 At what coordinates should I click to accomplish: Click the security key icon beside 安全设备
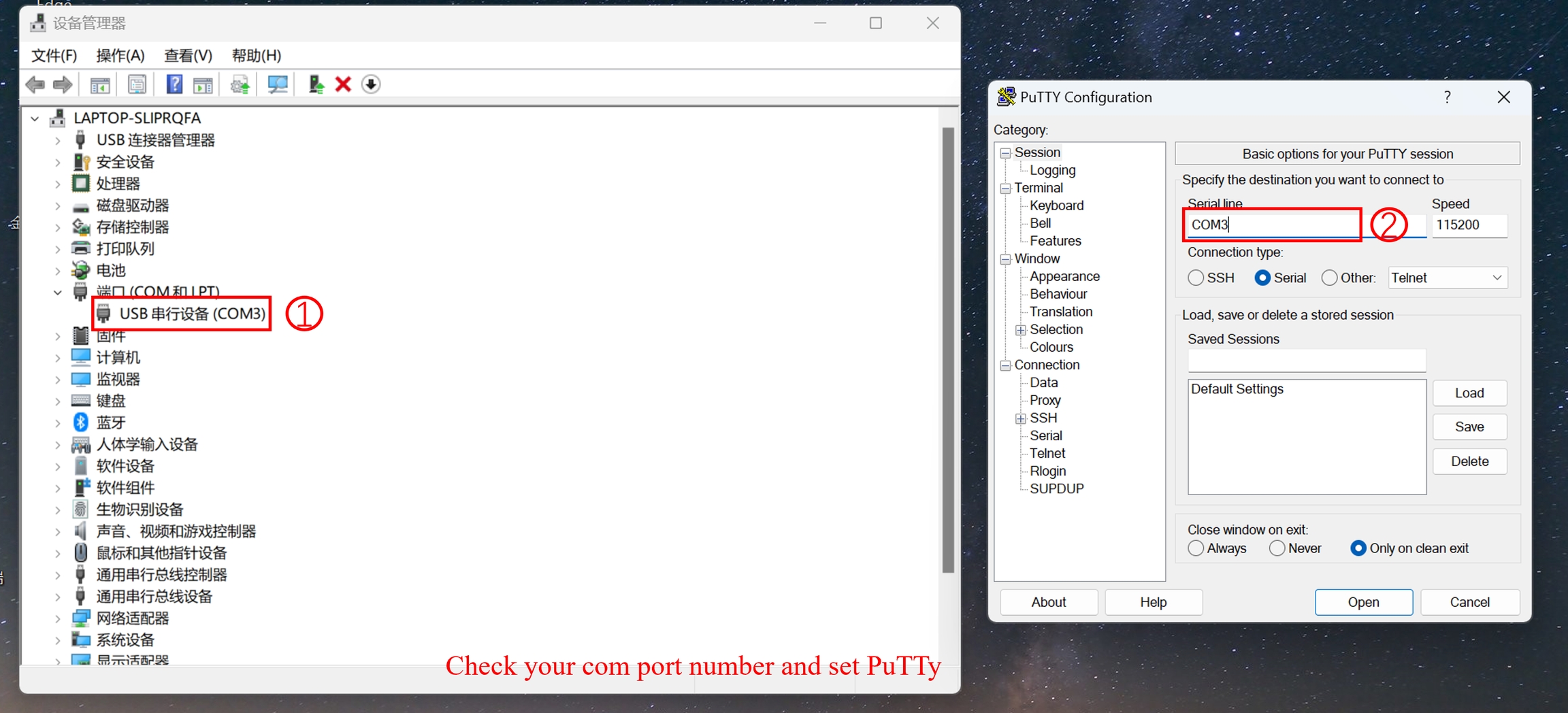coord(81,161)
